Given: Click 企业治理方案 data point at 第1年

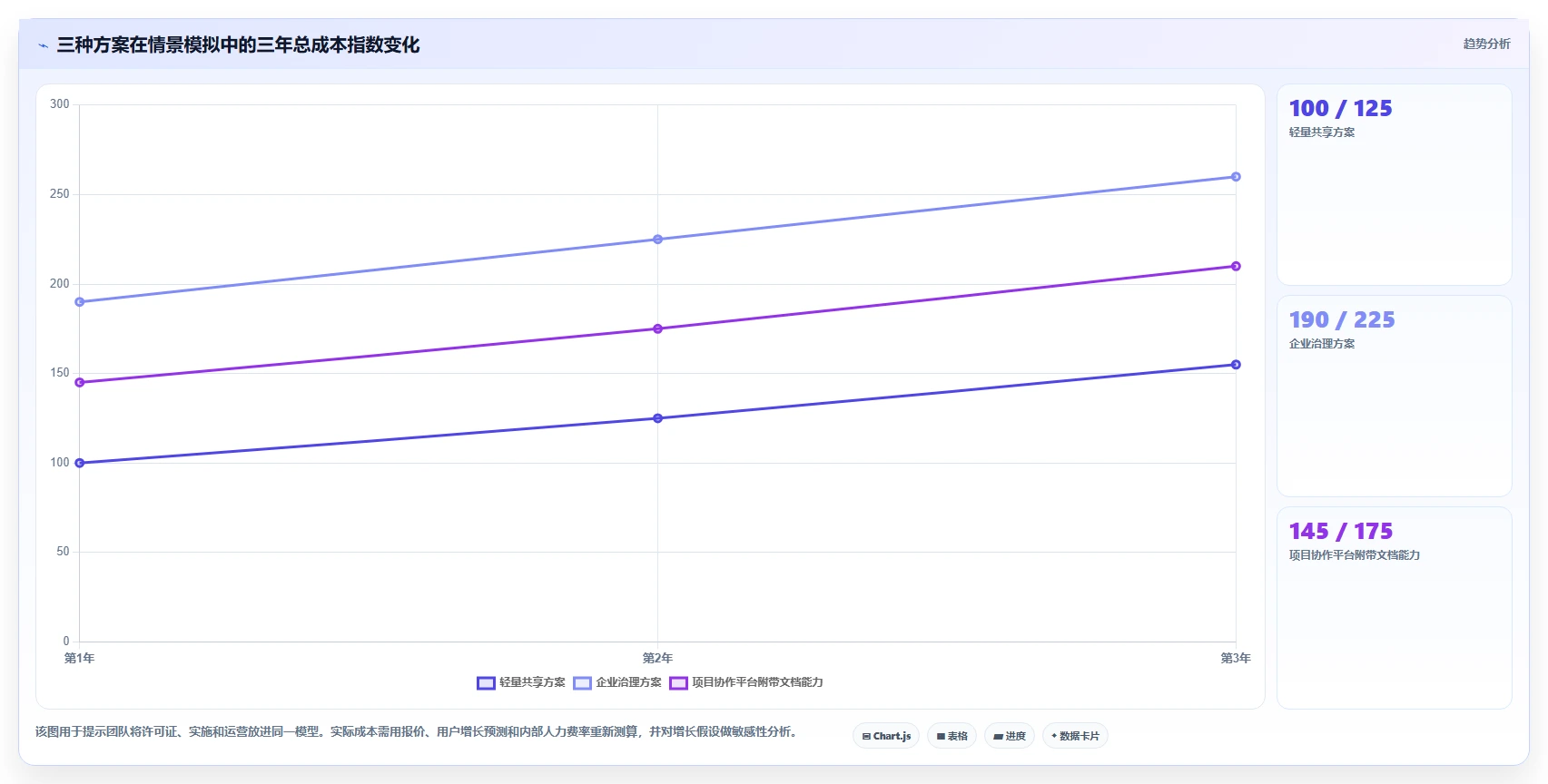Looking at the screenshot, I should coord(80,302).
